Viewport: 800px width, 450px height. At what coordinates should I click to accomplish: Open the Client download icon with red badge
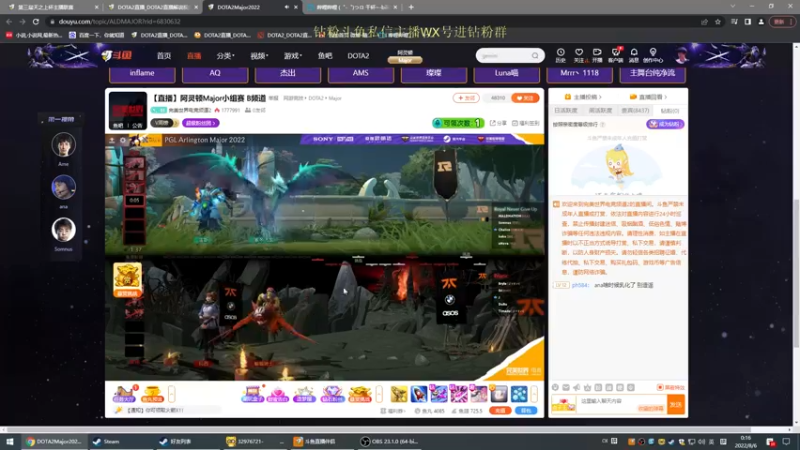click(616, 55)
